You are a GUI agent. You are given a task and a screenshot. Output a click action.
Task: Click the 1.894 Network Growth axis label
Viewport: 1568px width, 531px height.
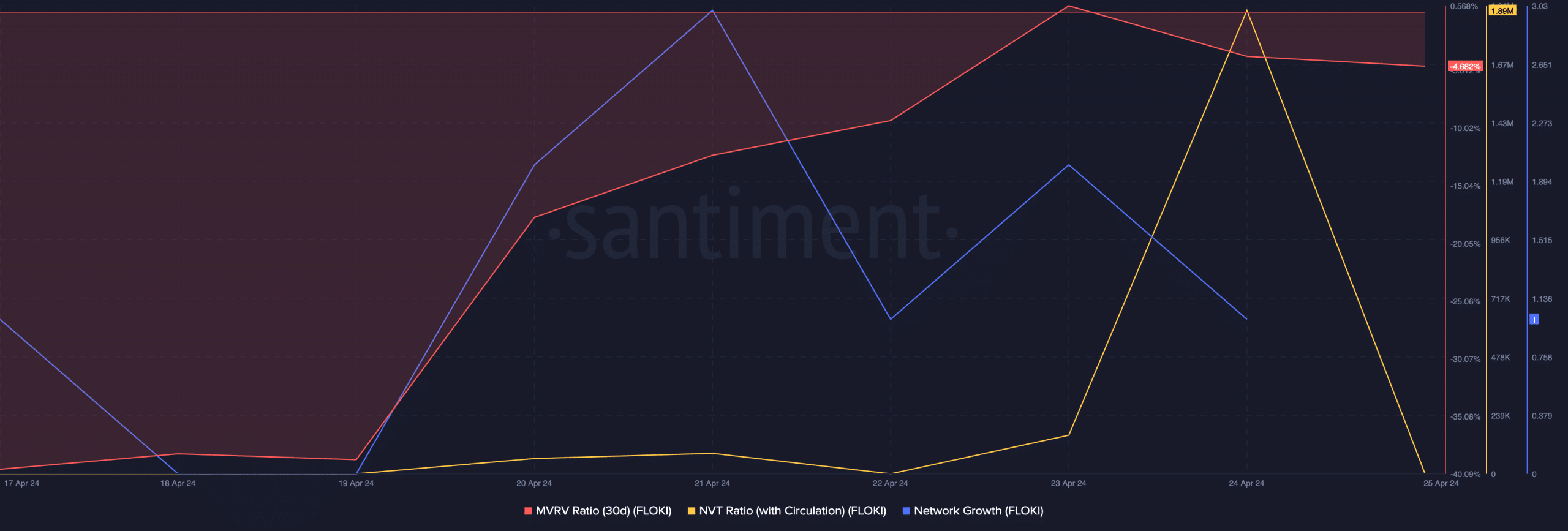click(x=1542, y=182)
